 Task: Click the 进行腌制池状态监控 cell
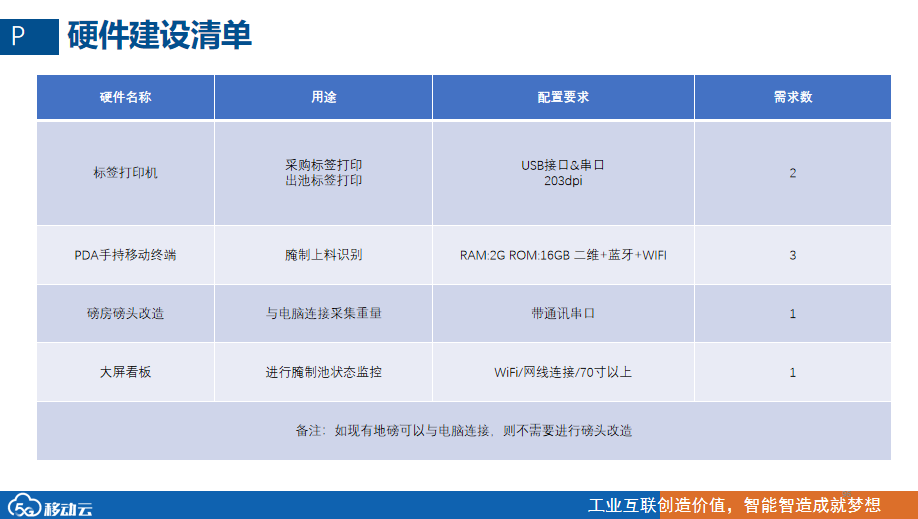click(x=323, y=372)
